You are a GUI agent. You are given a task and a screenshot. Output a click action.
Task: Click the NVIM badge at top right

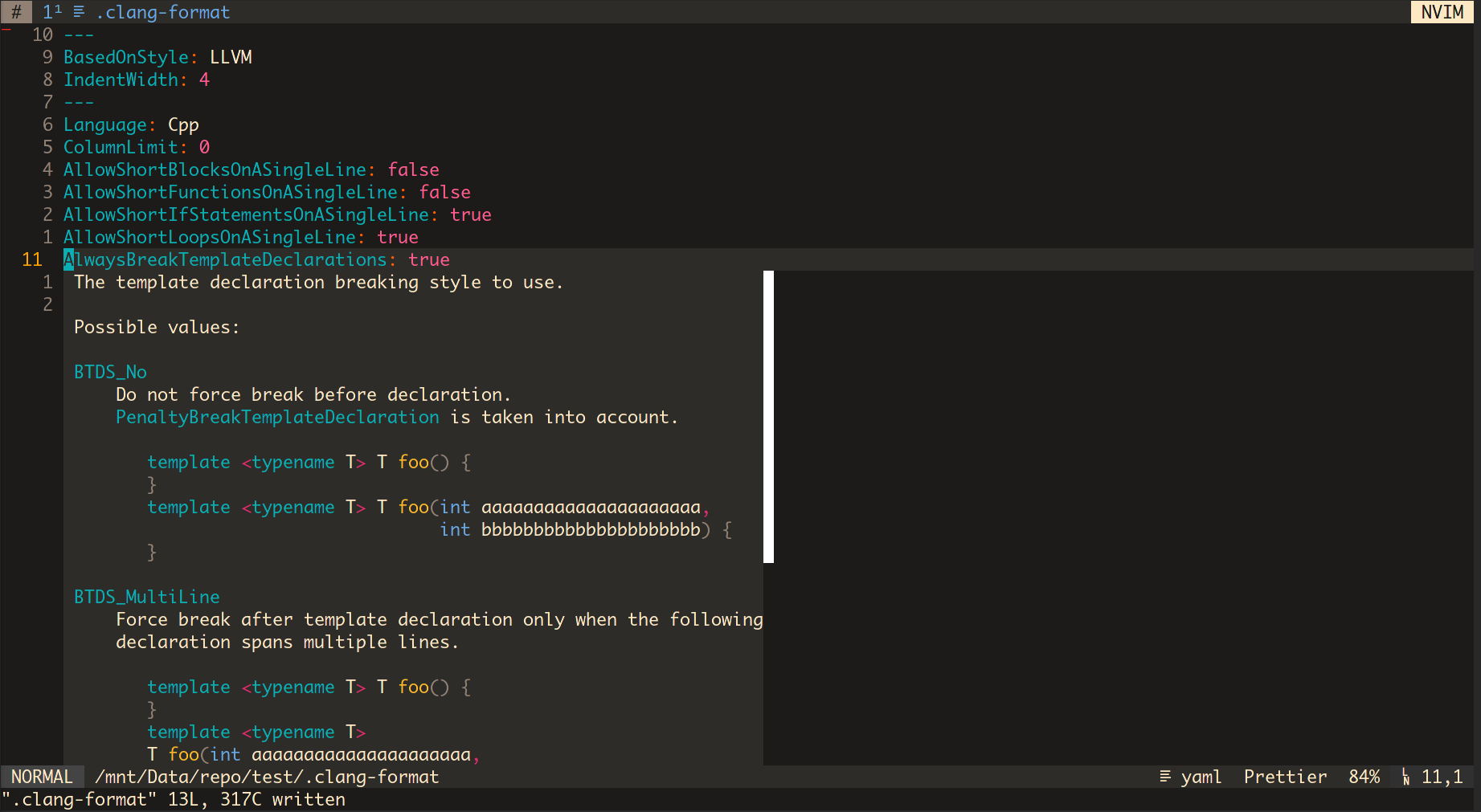(x=1441, y=12)
